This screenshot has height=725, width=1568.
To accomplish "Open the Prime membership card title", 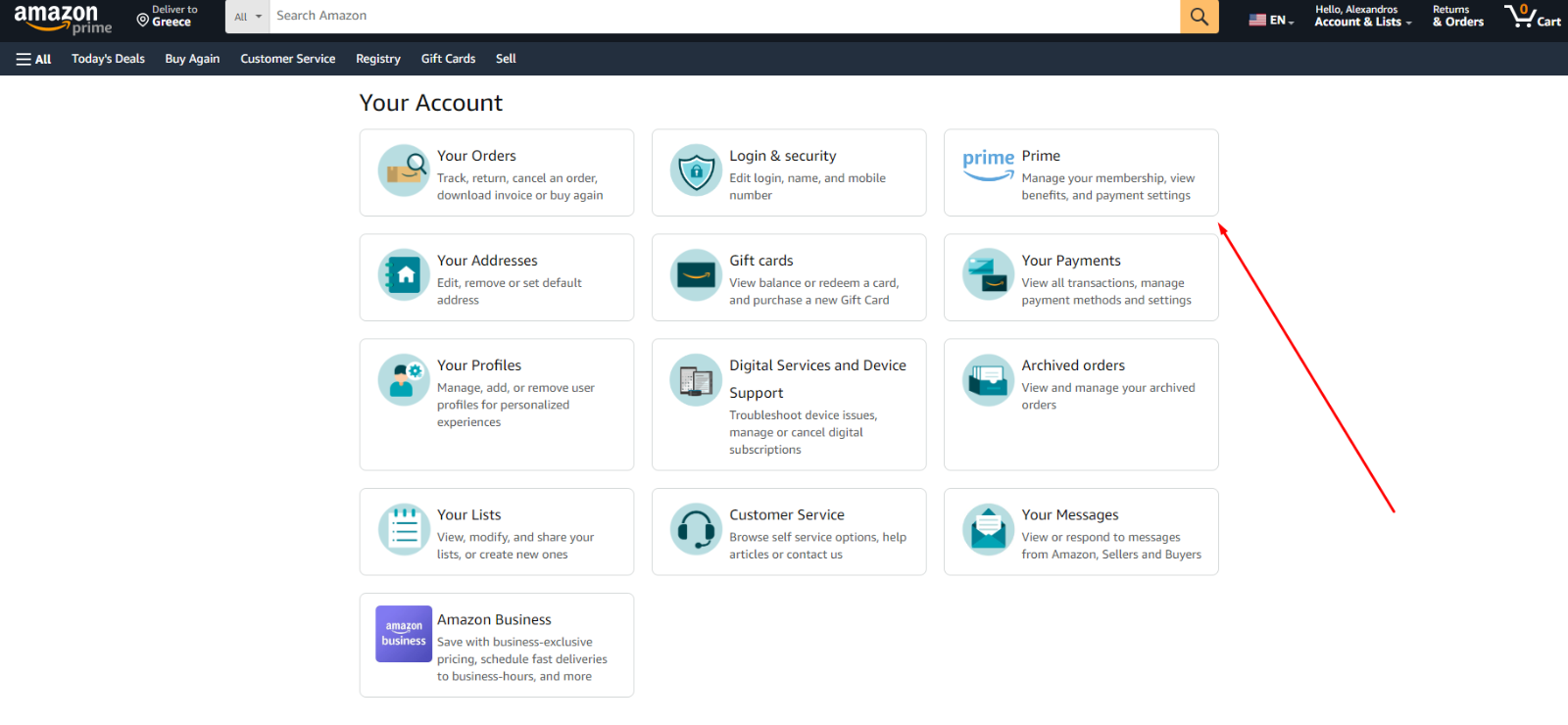I will tap(1041, 156).
